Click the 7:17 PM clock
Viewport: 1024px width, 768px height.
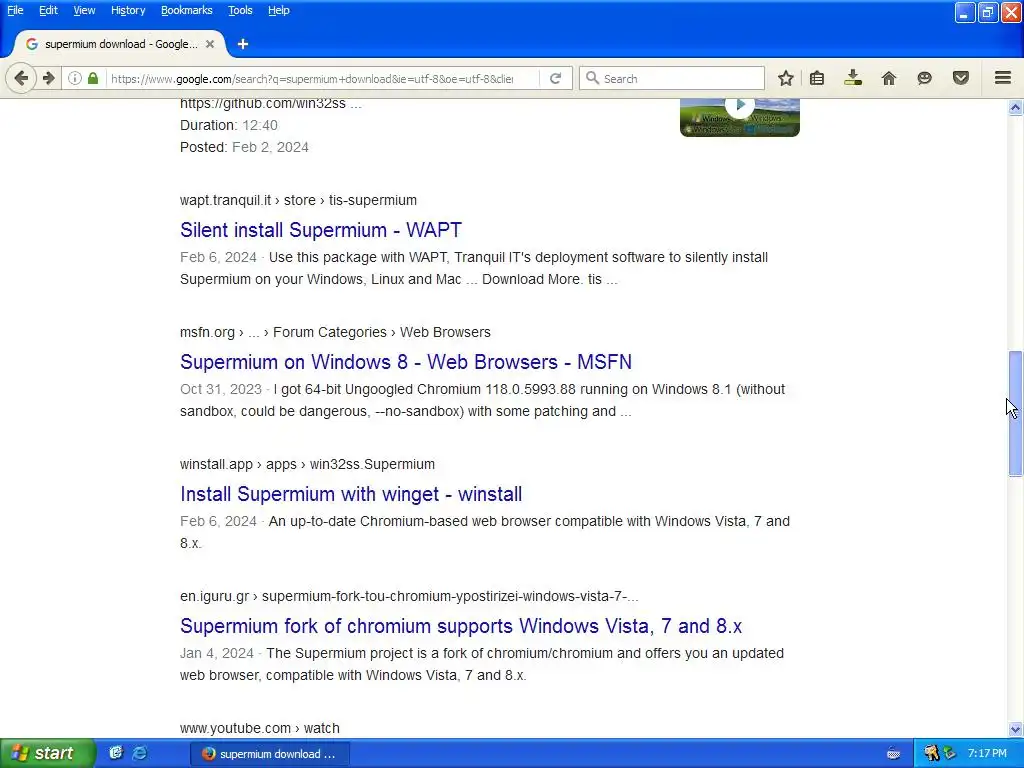pos(987,753)
